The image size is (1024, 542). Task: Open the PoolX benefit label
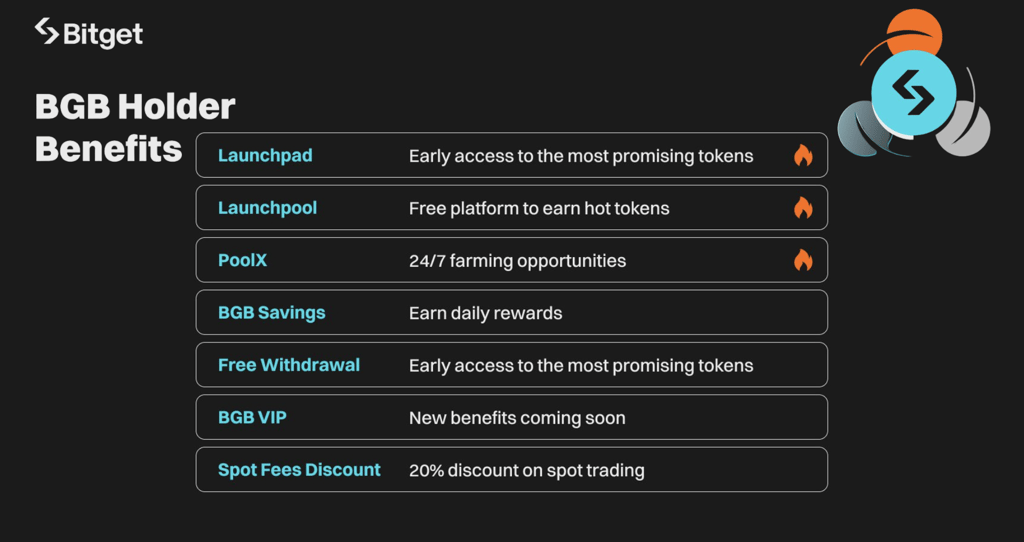[242, 260]
